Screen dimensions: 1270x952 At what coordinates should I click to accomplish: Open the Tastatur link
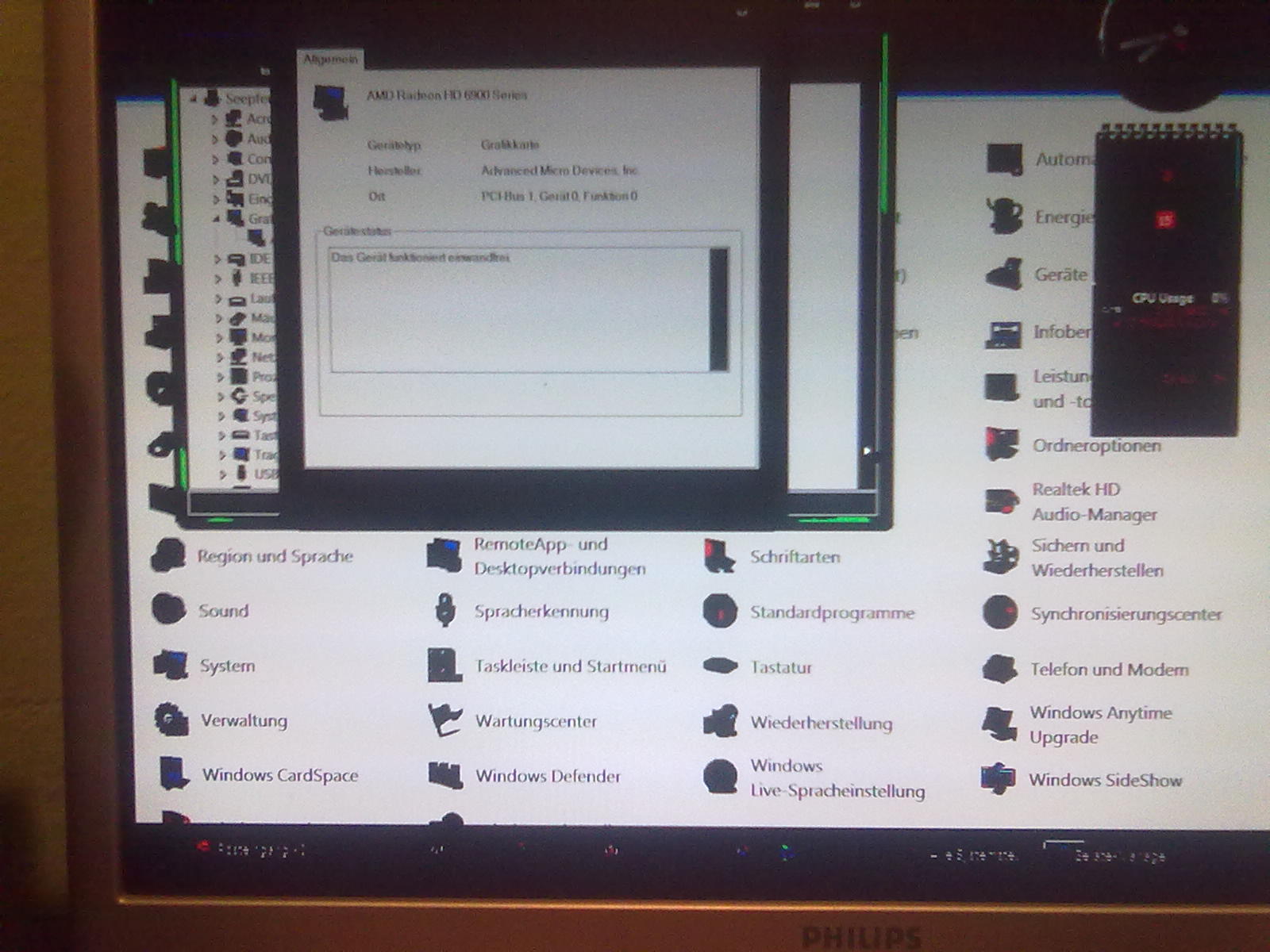tap(781, 667)
